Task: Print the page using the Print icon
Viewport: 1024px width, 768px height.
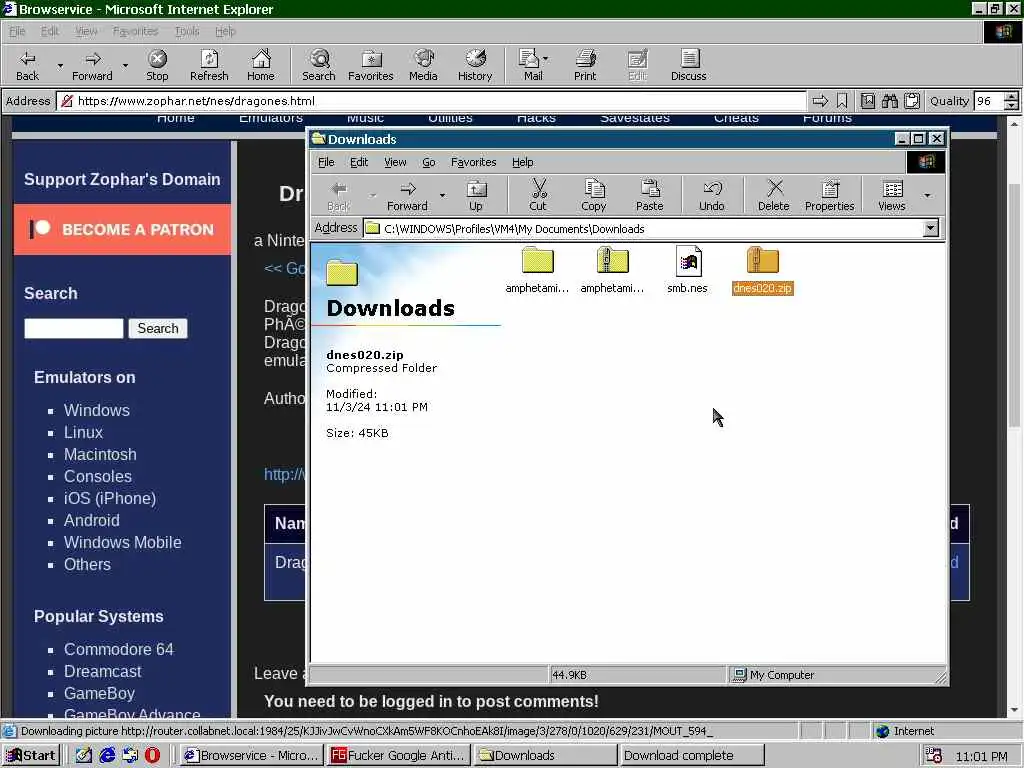Action: [585, 65]
